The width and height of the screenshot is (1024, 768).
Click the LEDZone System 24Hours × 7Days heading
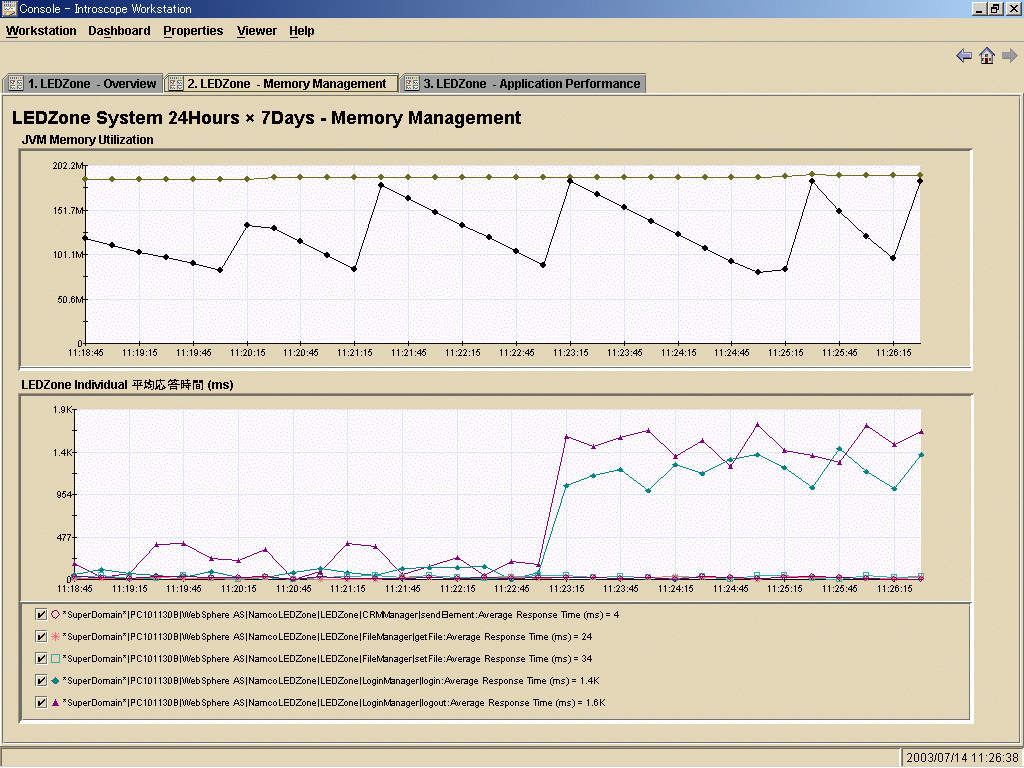point(266,118)
